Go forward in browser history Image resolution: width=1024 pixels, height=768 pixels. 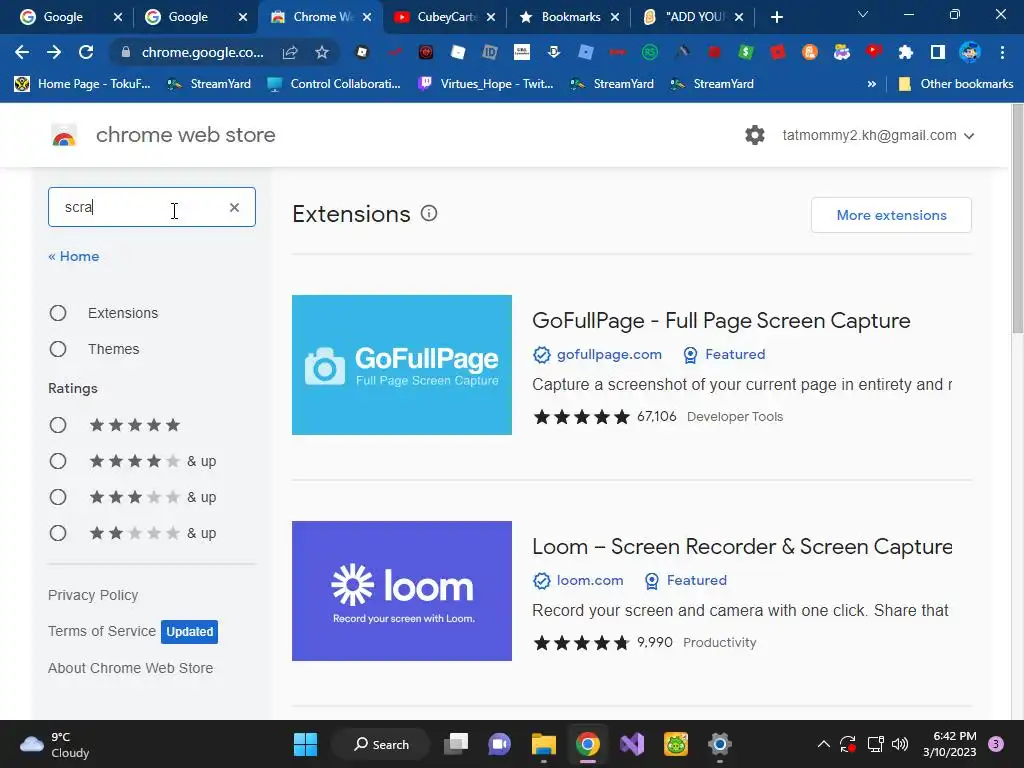pos(54,52)
